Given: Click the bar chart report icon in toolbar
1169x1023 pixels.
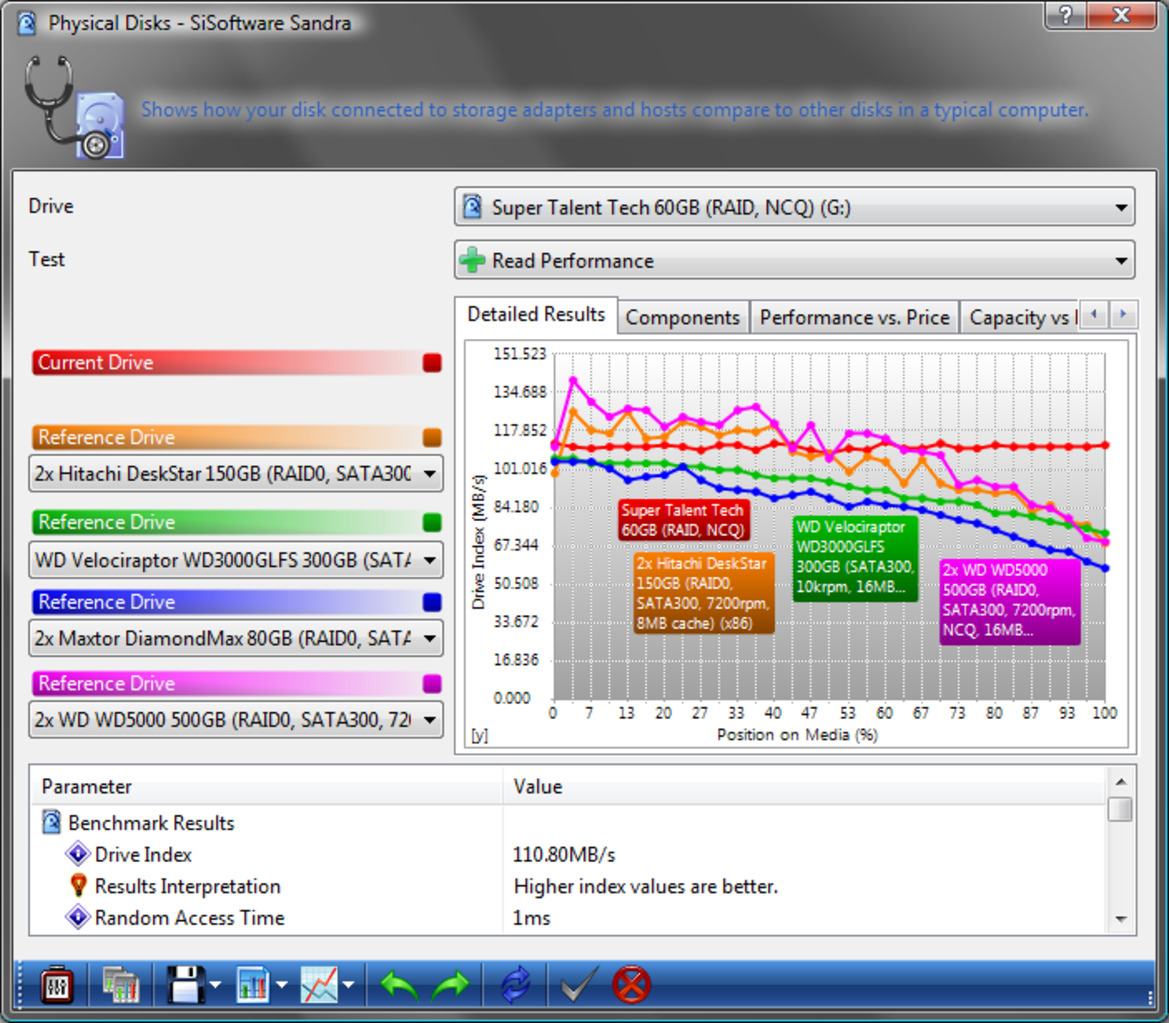Looking at the screenshot, I should click(x=253, y=986).
